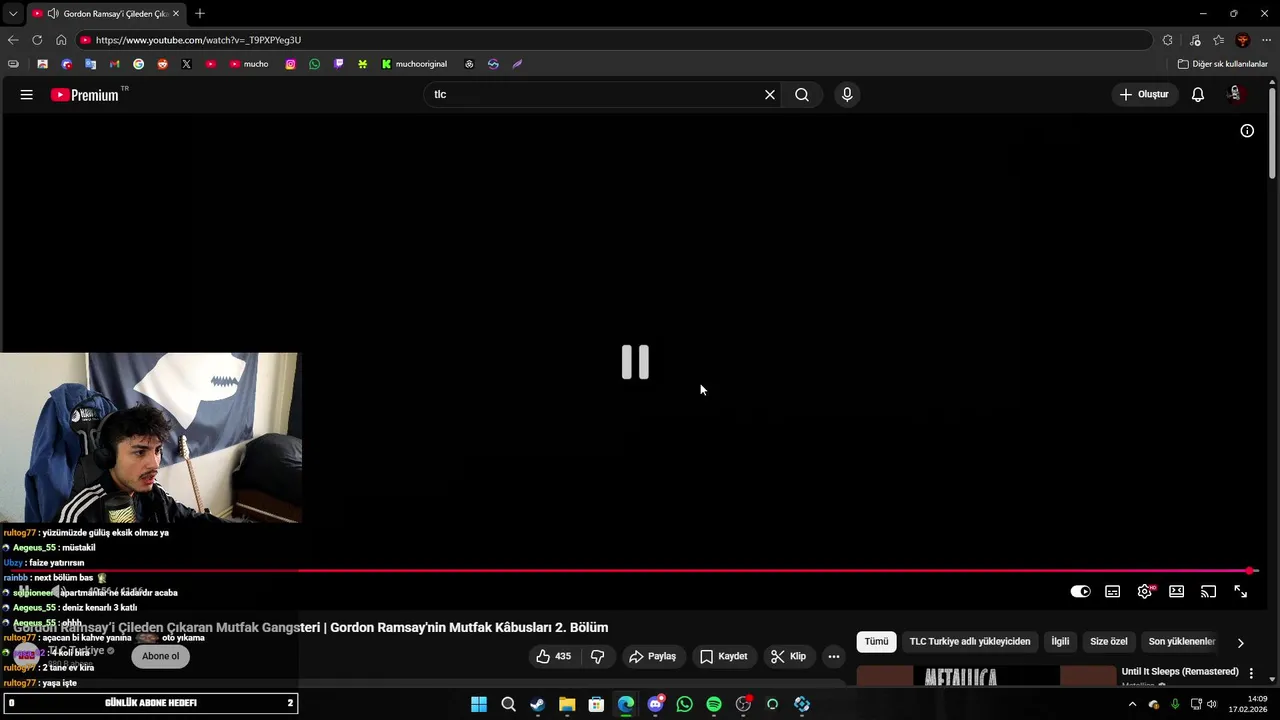Click the pause indicator in the player
This screenshot has width=1280, height=720.
[x=635, y=362]
